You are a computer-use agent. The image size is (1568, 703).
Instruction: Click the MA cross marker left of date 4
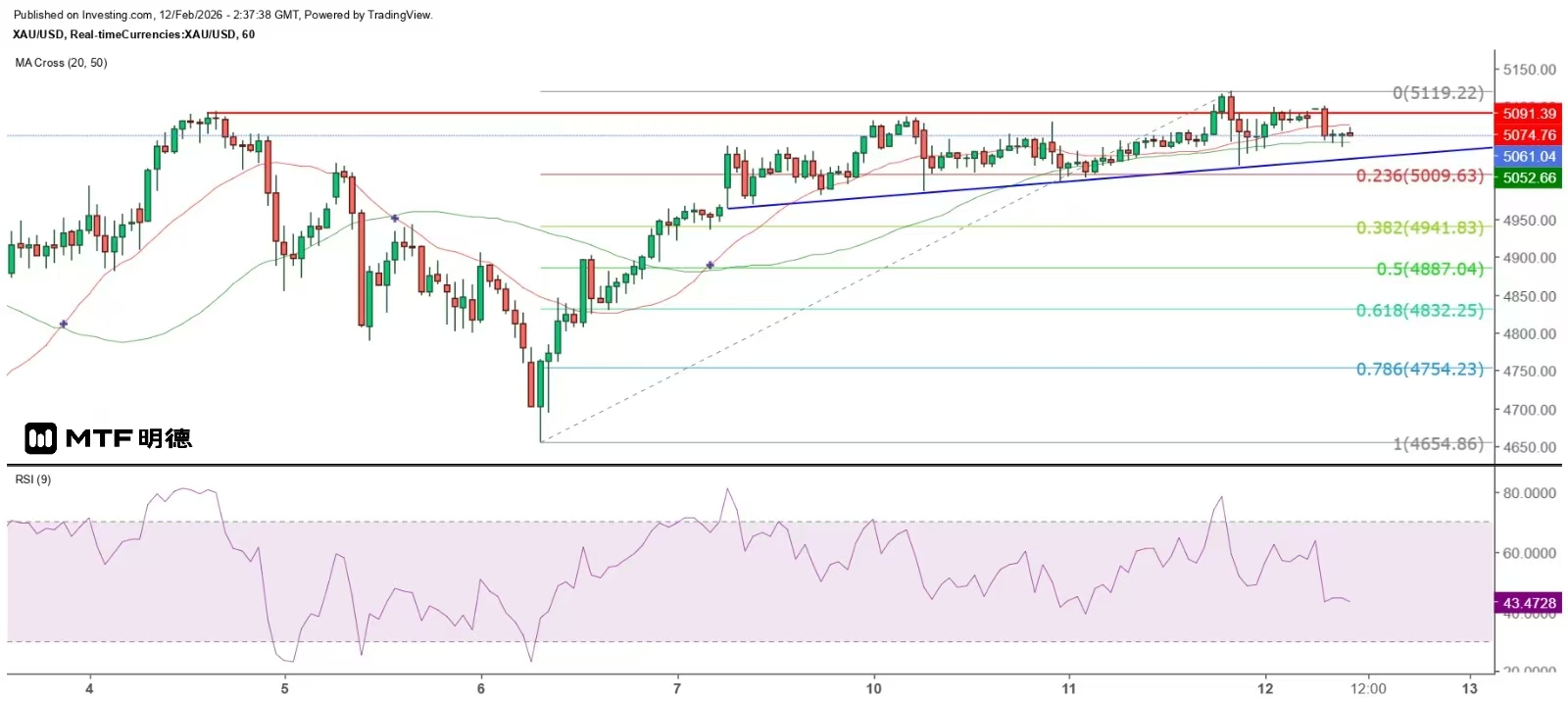[x=64, y=324]
